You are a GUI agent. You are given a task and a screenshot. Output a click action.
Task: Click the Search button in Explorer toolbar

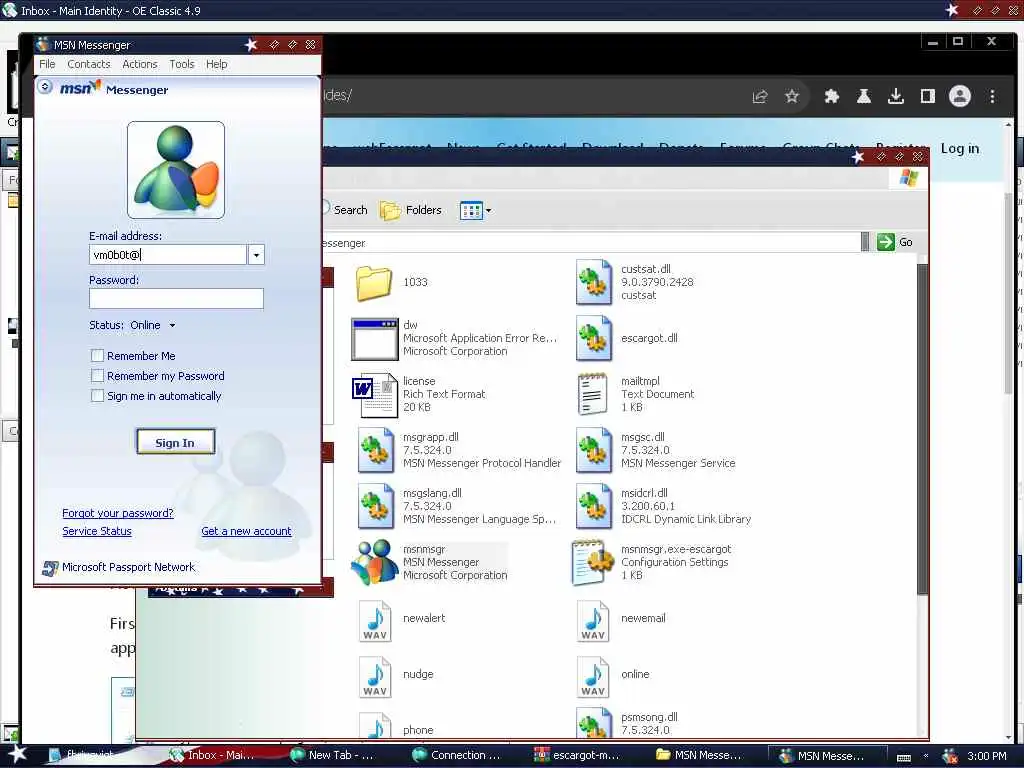tap(345, 210)
